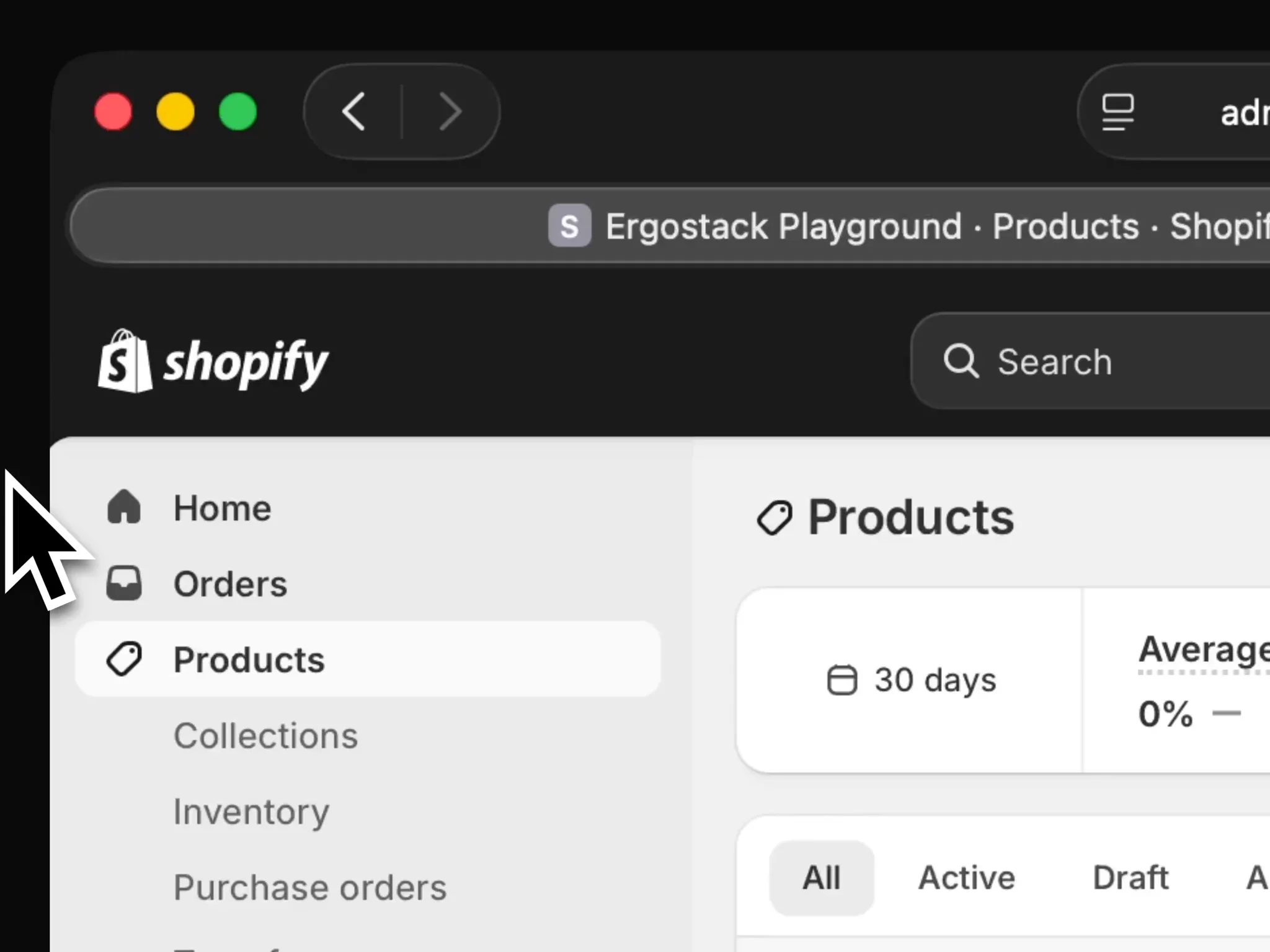
Task: Open the 30 days date range picker
Action: 912,680
